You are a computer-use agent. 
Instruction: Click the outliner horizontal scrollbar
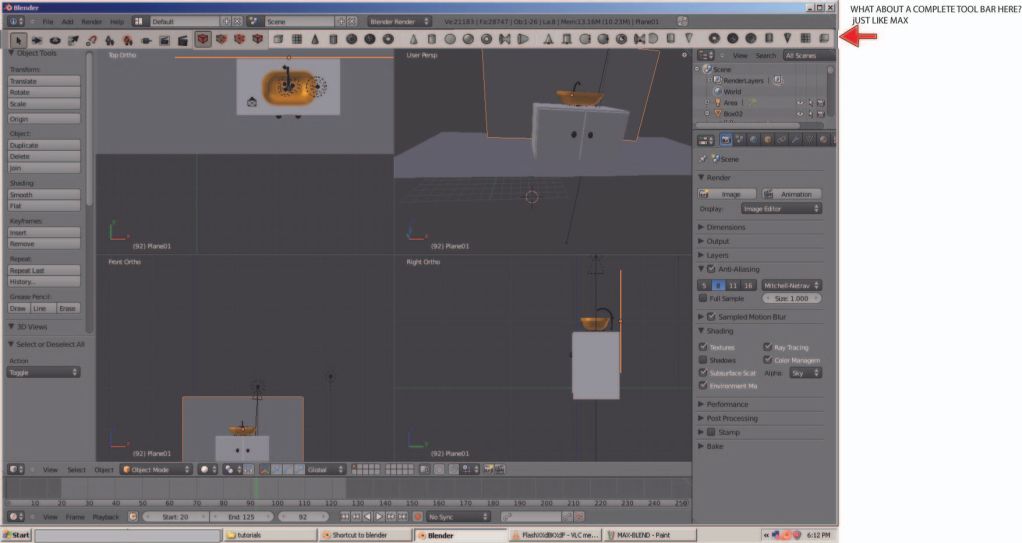click(748, 125)
